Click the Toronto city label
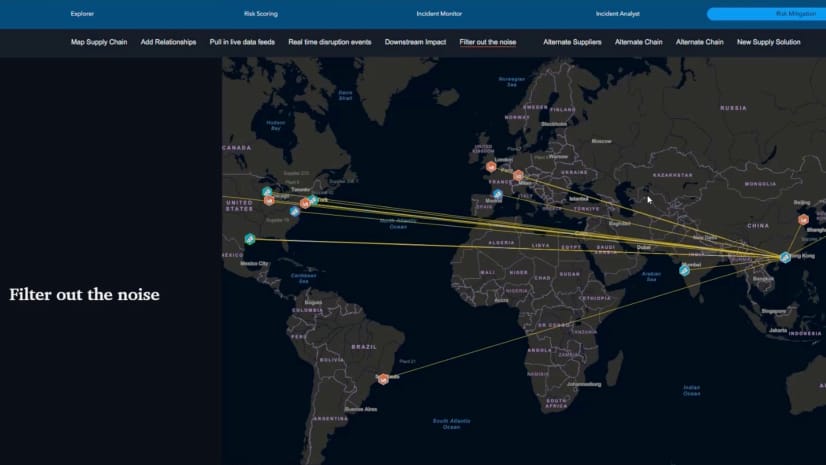Image resolution: width=826 pixels, height=465 pixels. [301, 190]
